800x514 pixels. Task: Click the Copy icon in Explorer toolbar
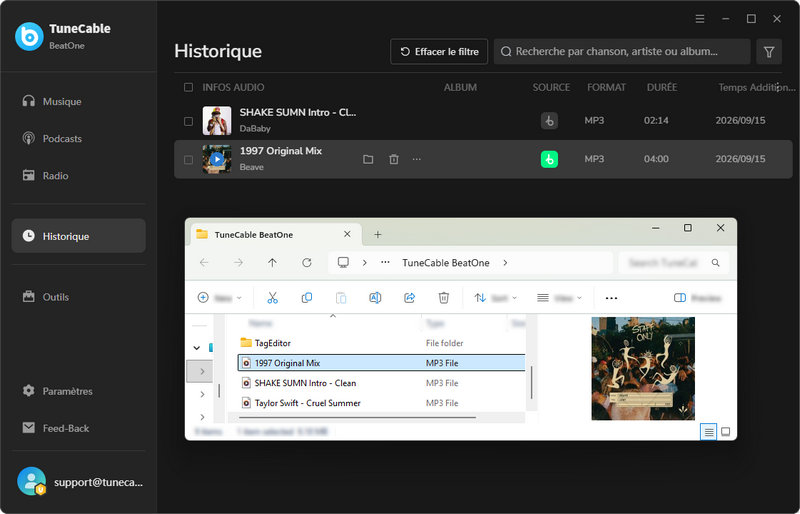coord(307,298)
